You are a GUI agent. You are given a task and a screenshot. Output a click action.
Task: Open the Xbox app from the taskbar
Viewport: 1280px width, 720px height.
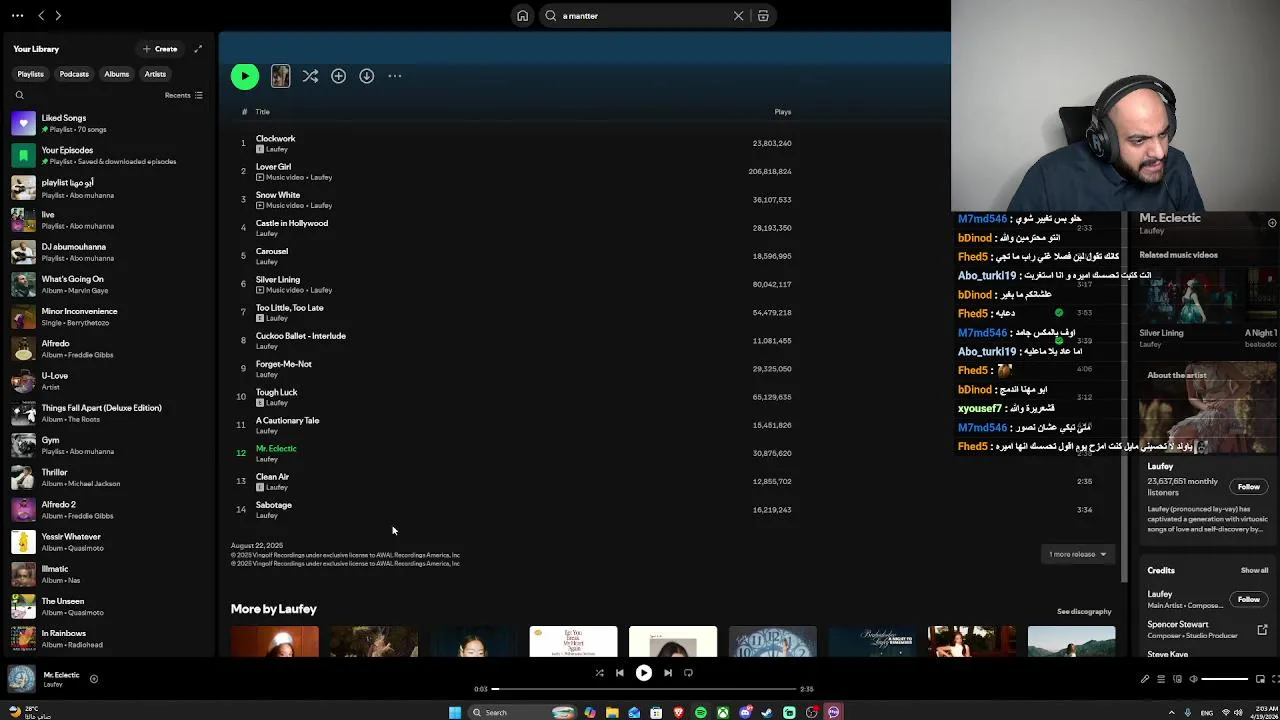click(x=722, y=712)
